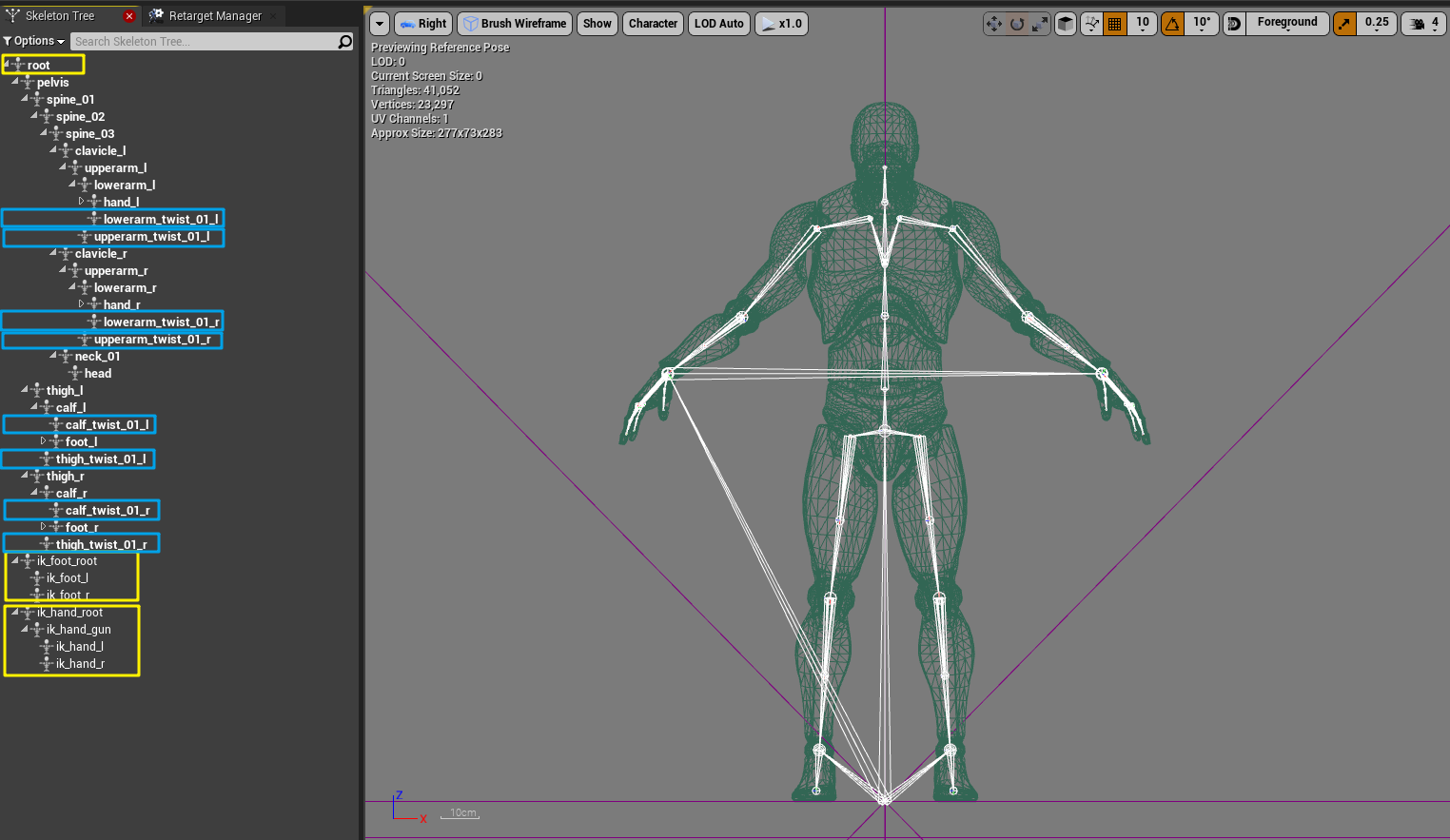Toggle rotation snapping angle icon

pyautogui.click(x=1172, y=24)
